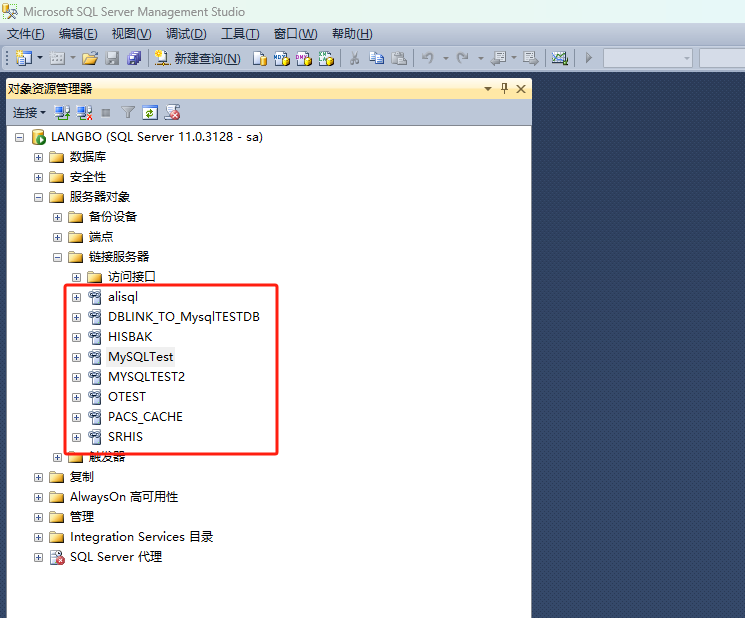The width and height of the screenshot is (745, 618).
Task: Expand the 数据库 folder
Action: point(38,157)
